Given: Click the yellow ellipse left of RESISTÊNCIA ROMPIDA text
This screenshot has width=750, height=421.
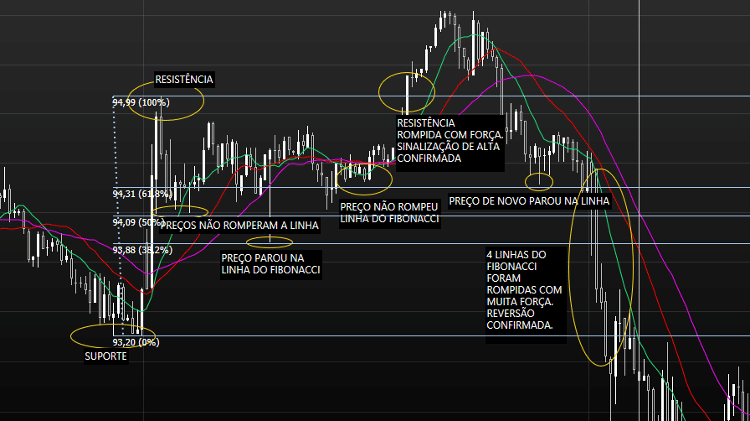Looking at the screenshot, I should [x=407, y=91].
